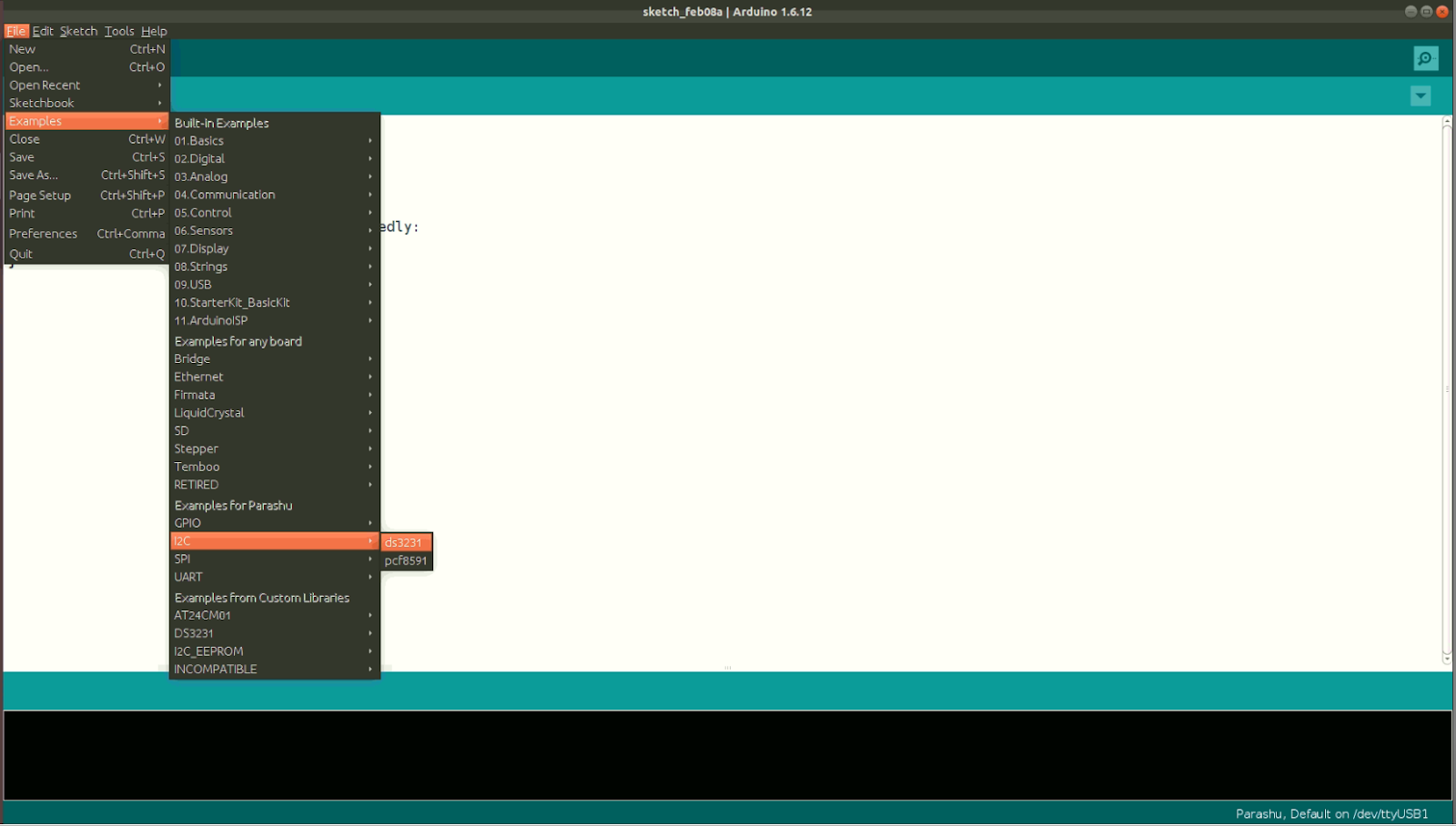Open the 11.ArduinoISP submenu
1456x826 pixels.
point(274,320)
